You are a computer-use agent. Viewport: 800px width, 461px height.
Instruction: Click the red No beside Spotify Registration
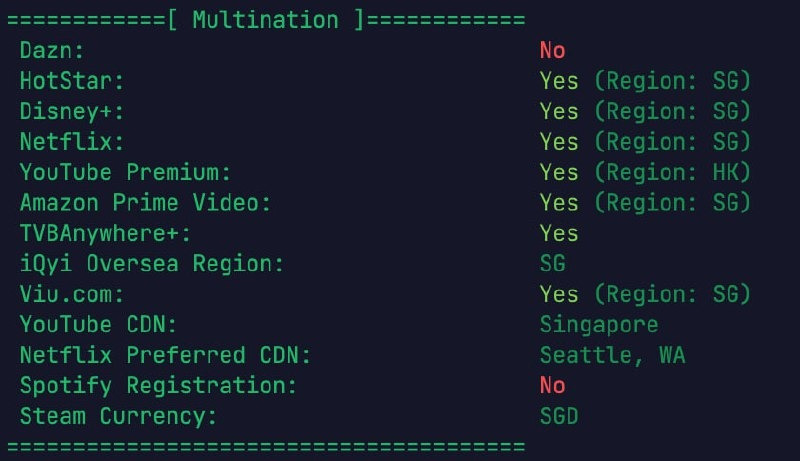pos(552,386)
